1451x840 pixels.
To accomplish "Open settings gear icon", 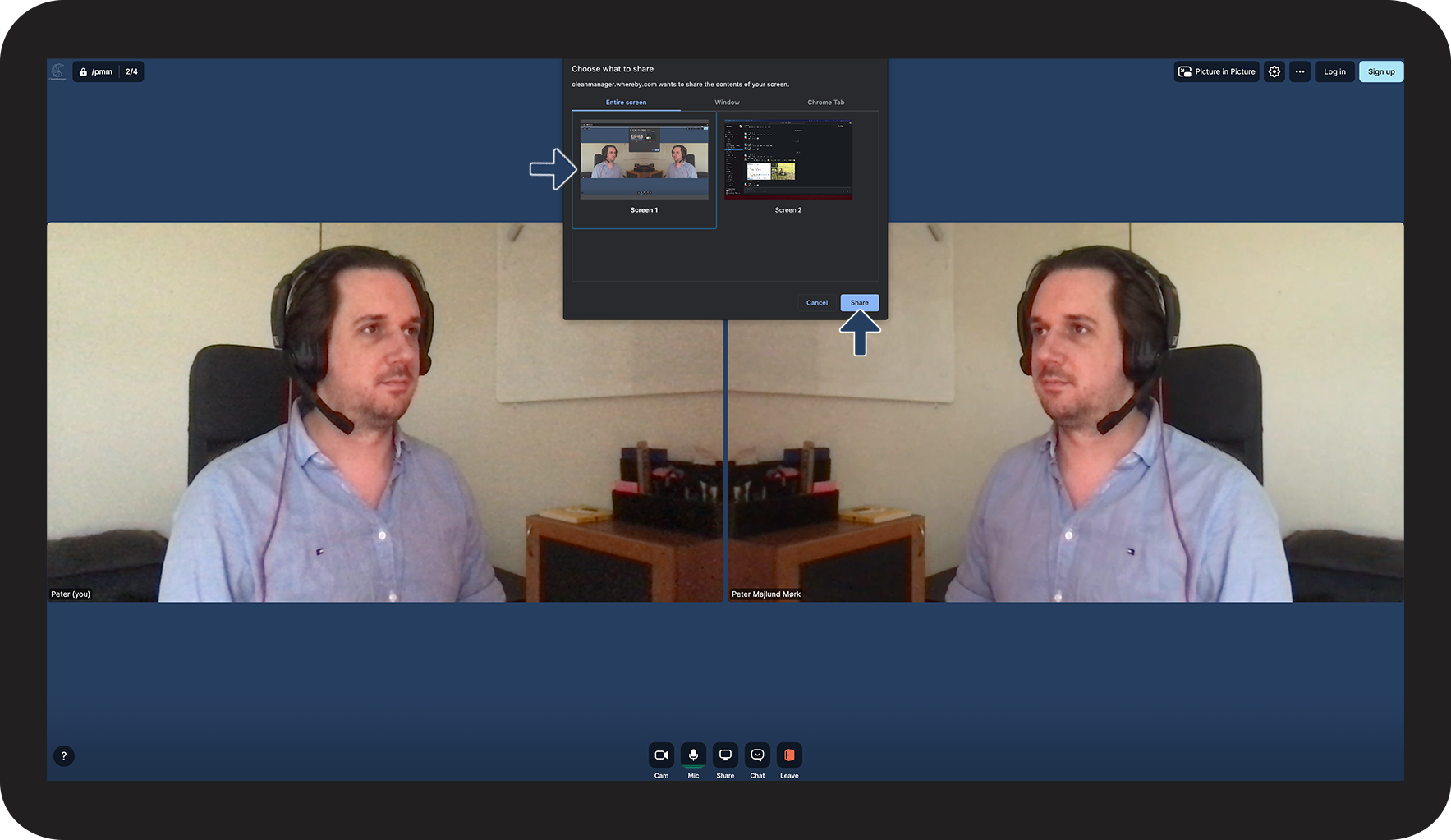I will (1274, 71).
